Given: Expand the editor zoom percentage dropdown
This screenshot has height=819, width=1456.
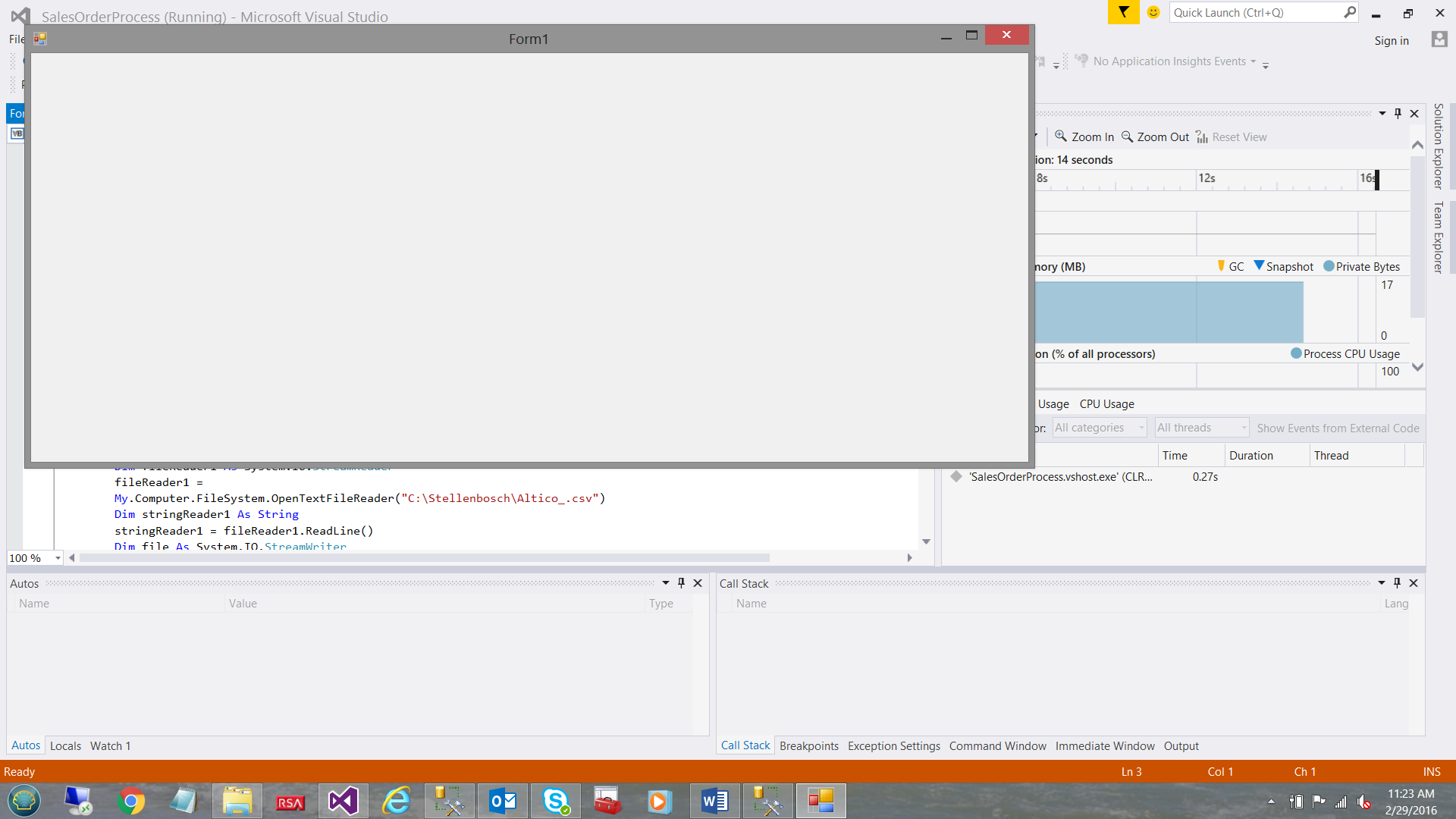Looking at the screenshot, I should [58, 557].
